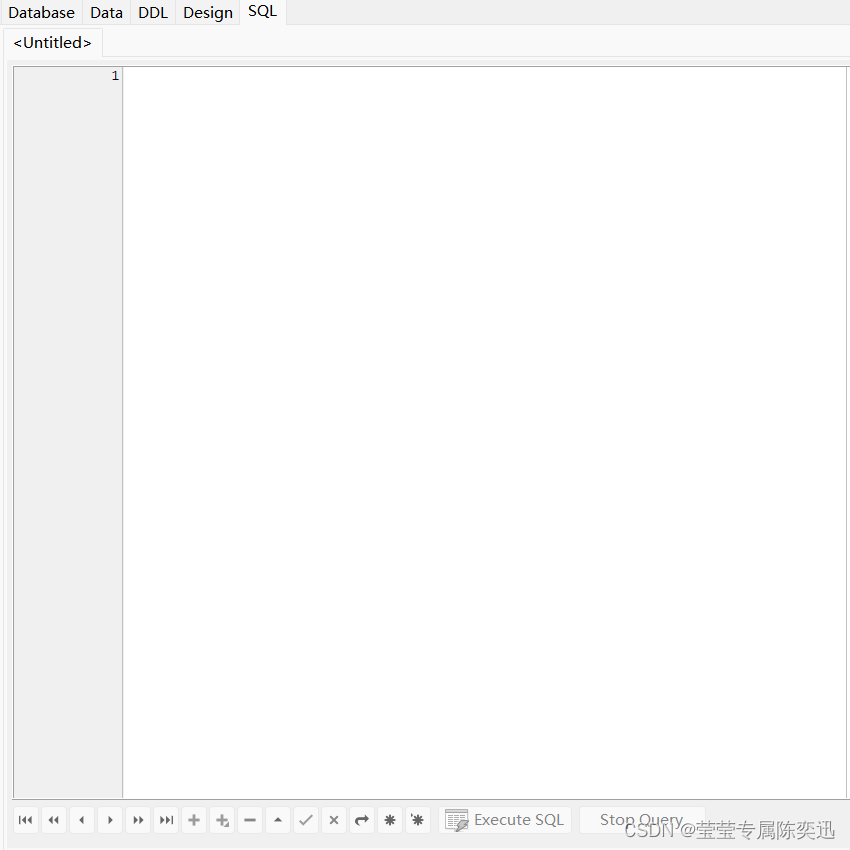
Task: Insert a new record with plus icon
Action: coord(194,820)
